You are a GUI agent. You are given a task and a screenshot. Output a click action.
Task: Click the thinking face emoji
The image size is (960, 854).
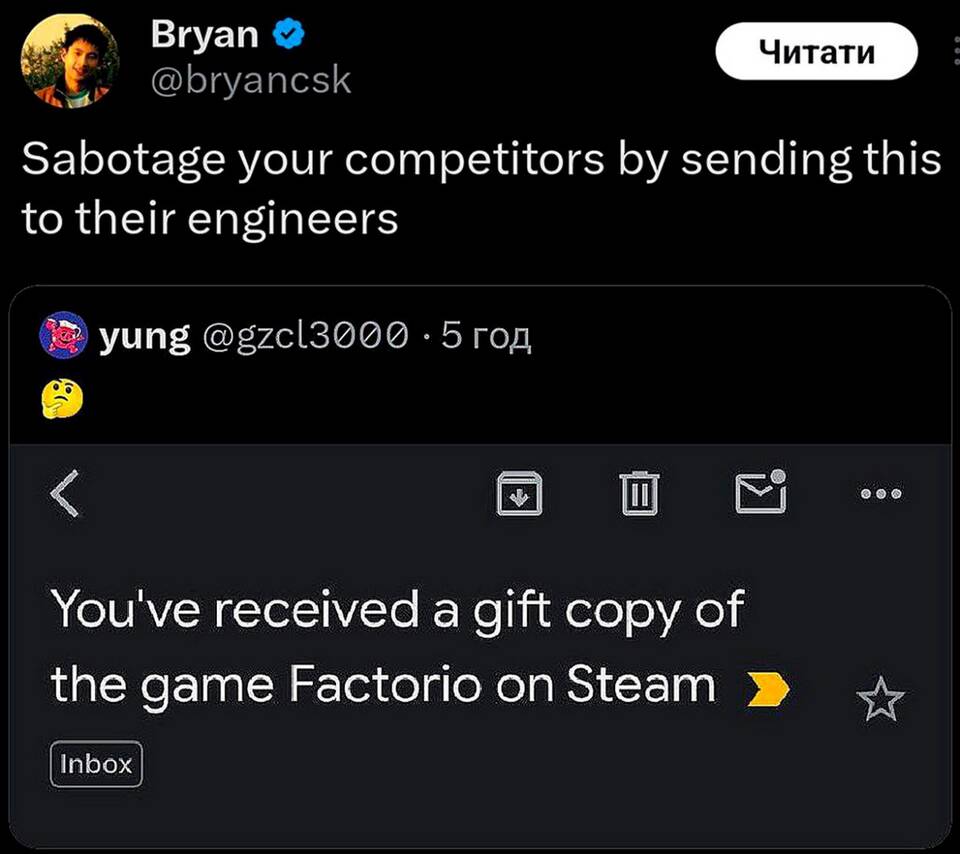[x=62, y=399]
